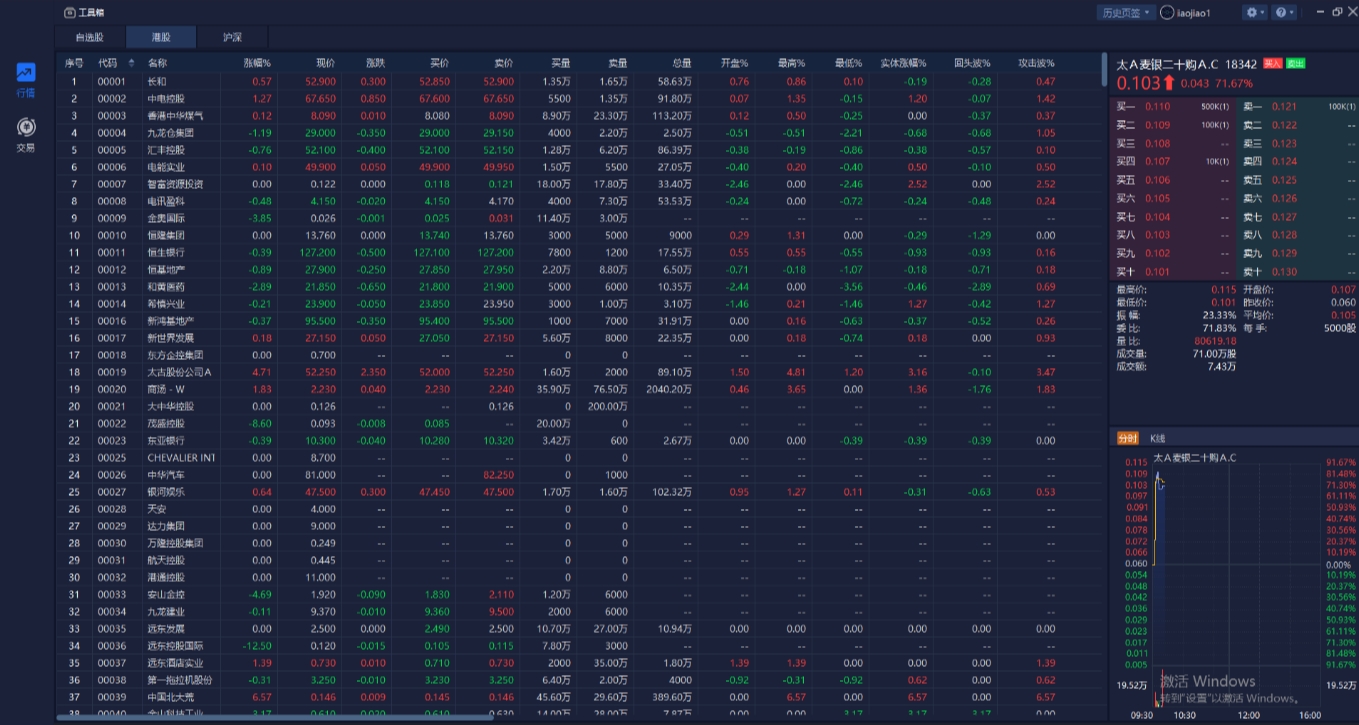Restore the window using the restore icon
The height and width of the screenshot is (725, 1359).
tap(1338, 12)
